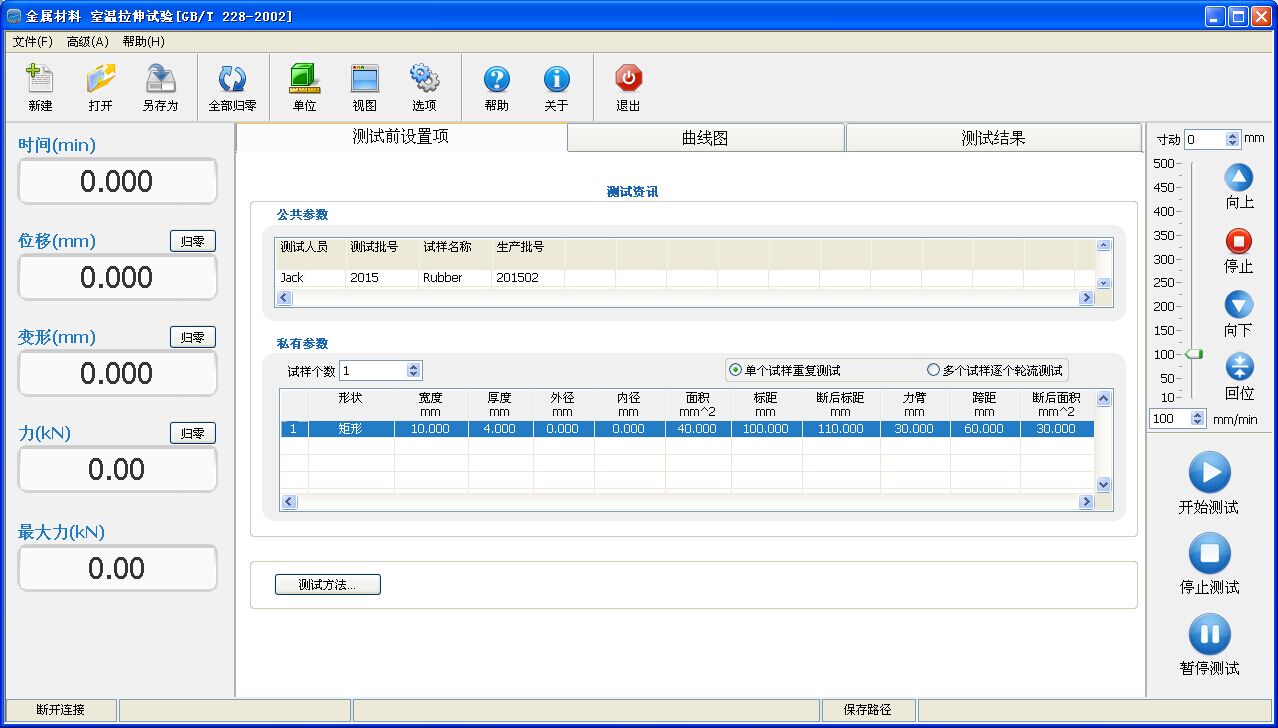Open a file with the 打开 icon

point(100,80)
